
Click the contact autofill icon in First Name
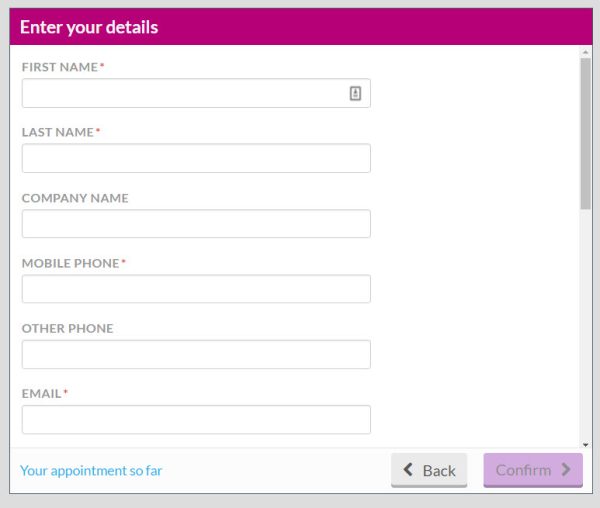tap(355, 93)
